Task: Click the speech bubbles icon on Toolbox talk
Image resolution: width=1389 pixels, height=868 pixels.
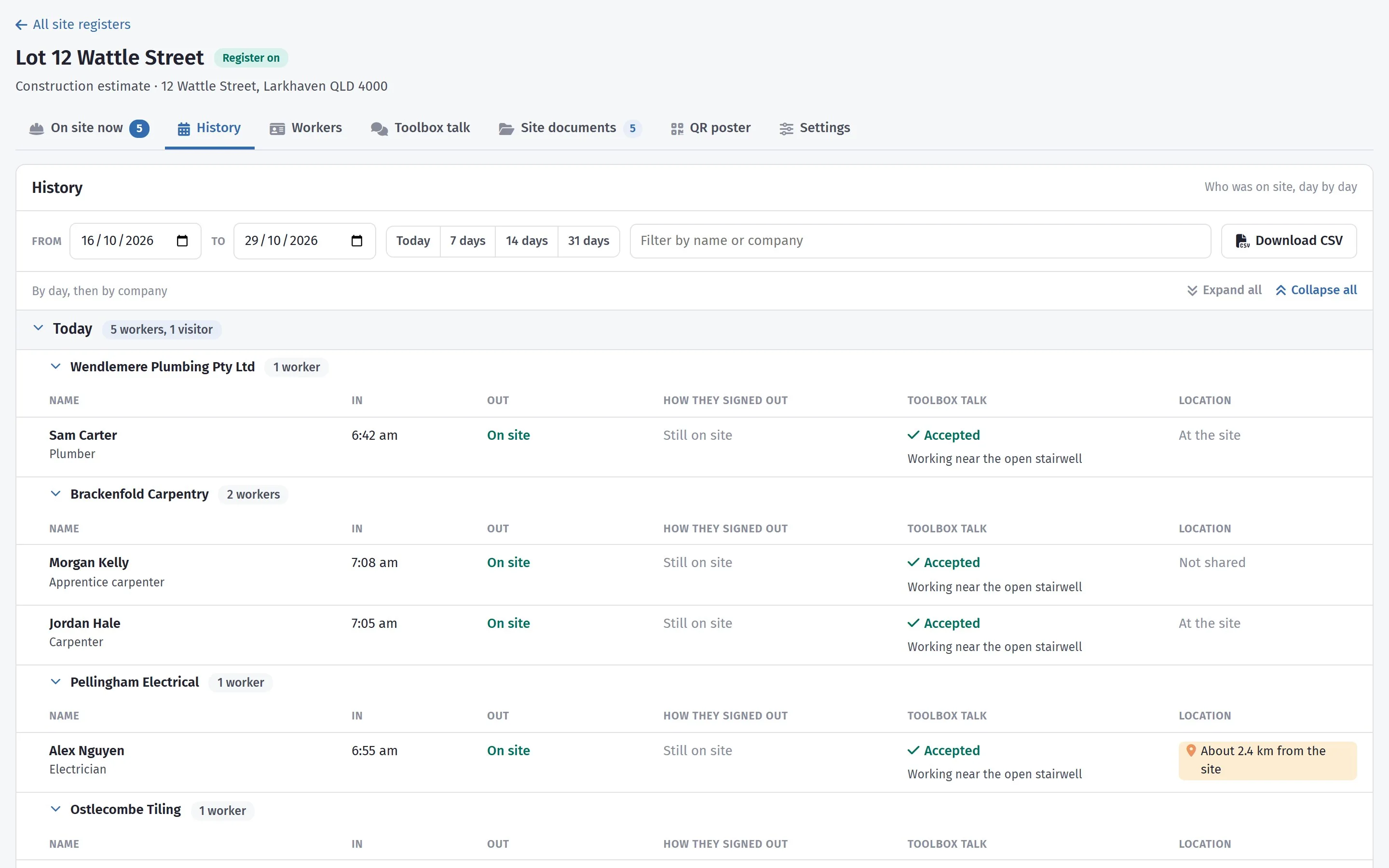Action: tap(380, 129)
